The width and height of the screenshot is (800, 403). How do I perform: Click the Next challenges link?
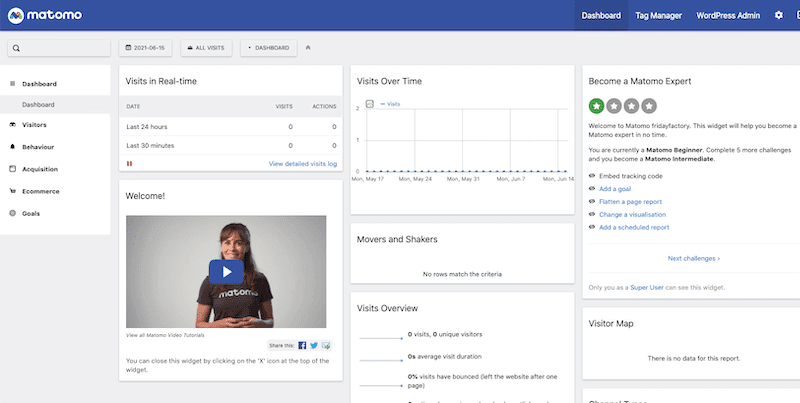[x=693, y=258]
